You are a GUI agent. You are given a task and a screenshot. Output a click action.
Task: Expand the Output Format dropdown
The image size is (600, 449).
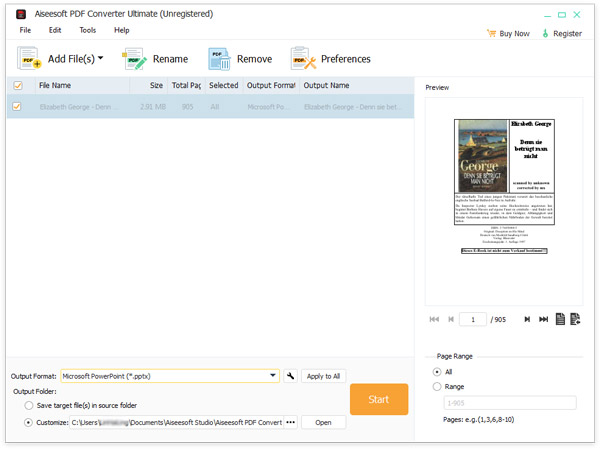[x=273, y=376]
